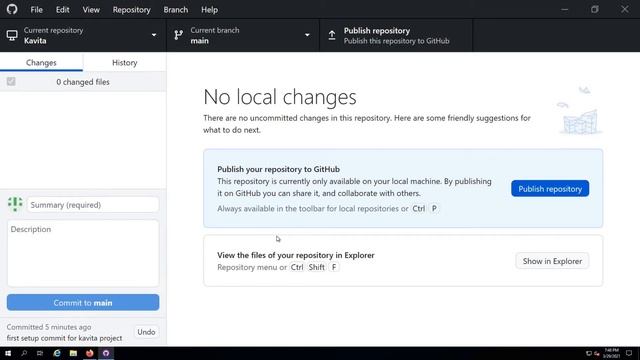Click 'first setup commit for kavita project' text
The width and height of the screenshot is (640, 360).
[64, 338]
